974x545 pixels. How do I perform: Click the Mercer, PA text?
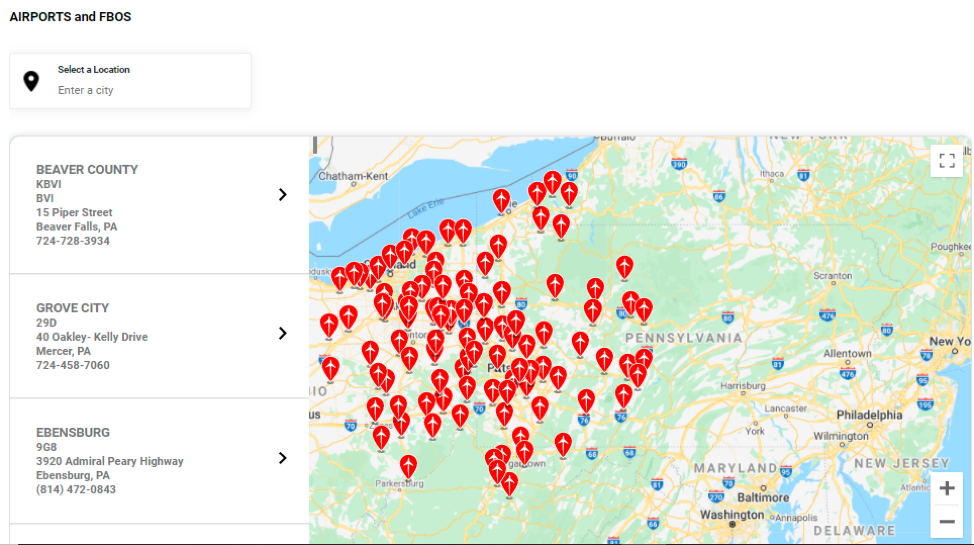[63, 351]
